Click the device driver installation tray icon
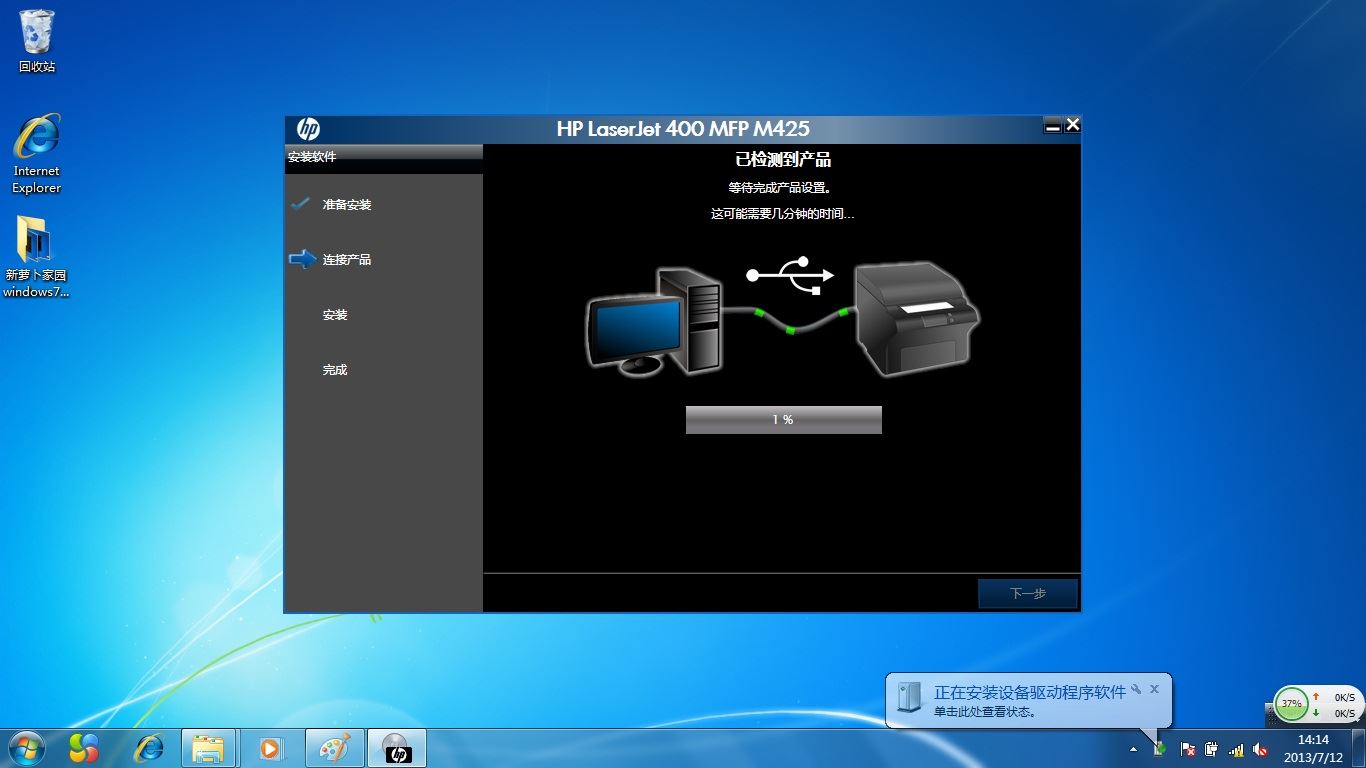The width and height of the screenshot is (1366, 768). point(1160,748)
